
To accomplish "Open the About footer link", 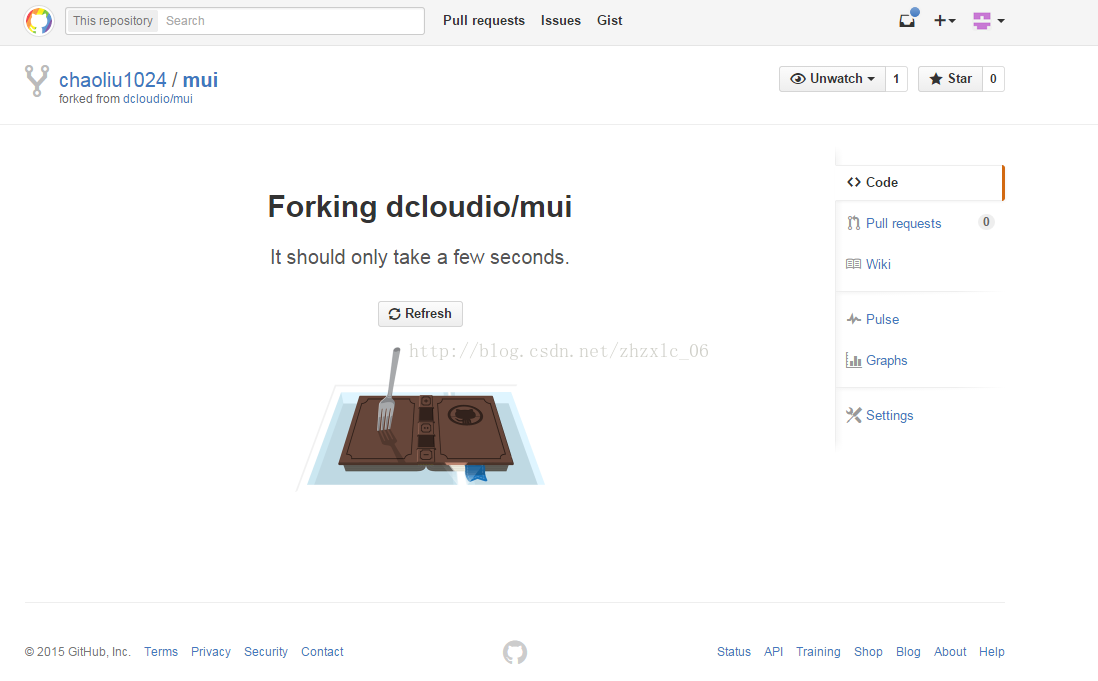I will tap(950, 652).
